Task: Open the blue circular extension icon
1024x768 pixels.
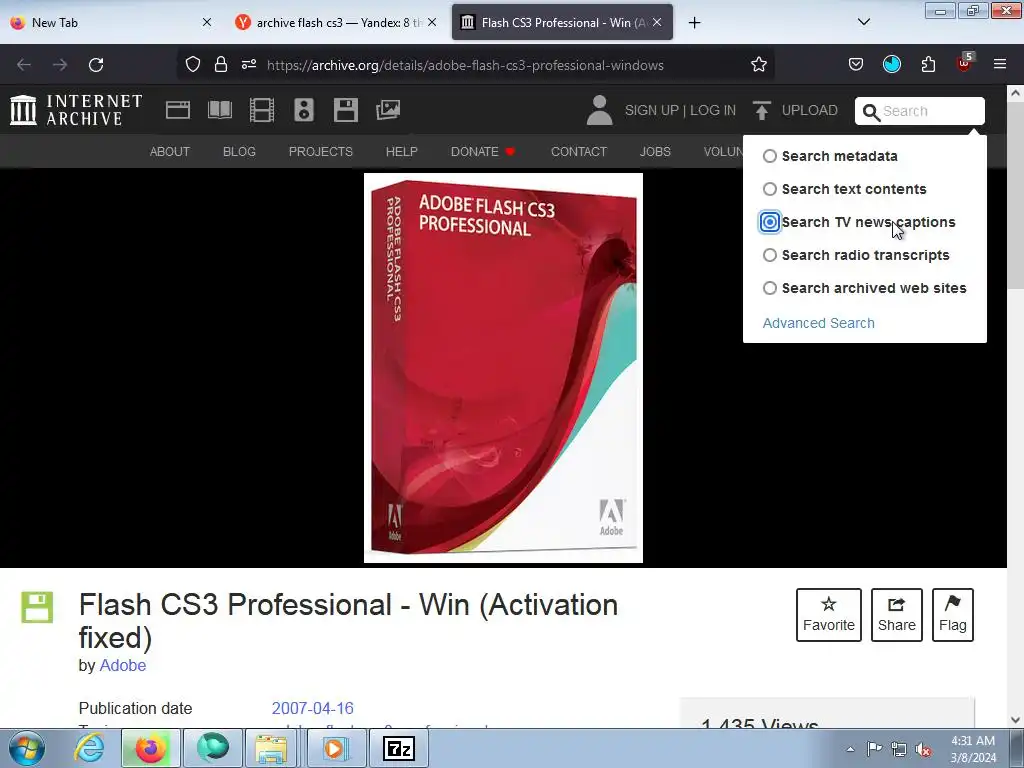Action: (891, 64)
